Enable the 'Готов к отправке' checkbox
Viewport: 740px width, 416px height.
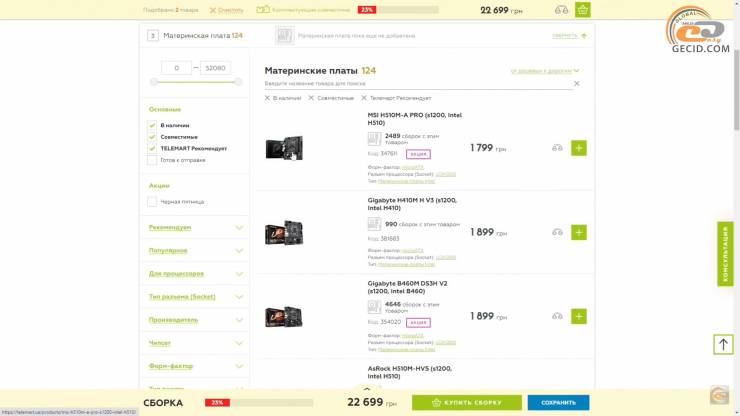[152, 160]
